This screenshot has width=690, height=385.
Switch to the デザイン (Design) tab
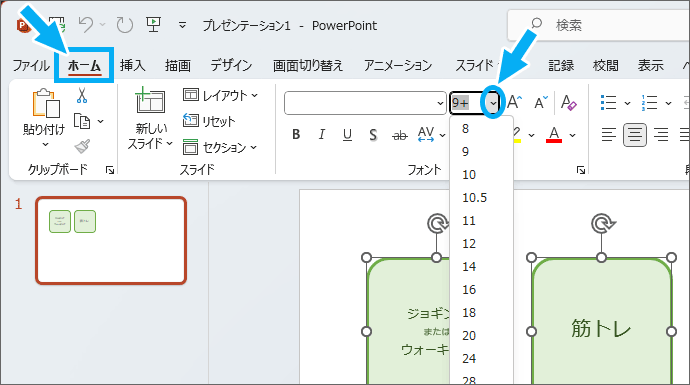coord(231,66)
